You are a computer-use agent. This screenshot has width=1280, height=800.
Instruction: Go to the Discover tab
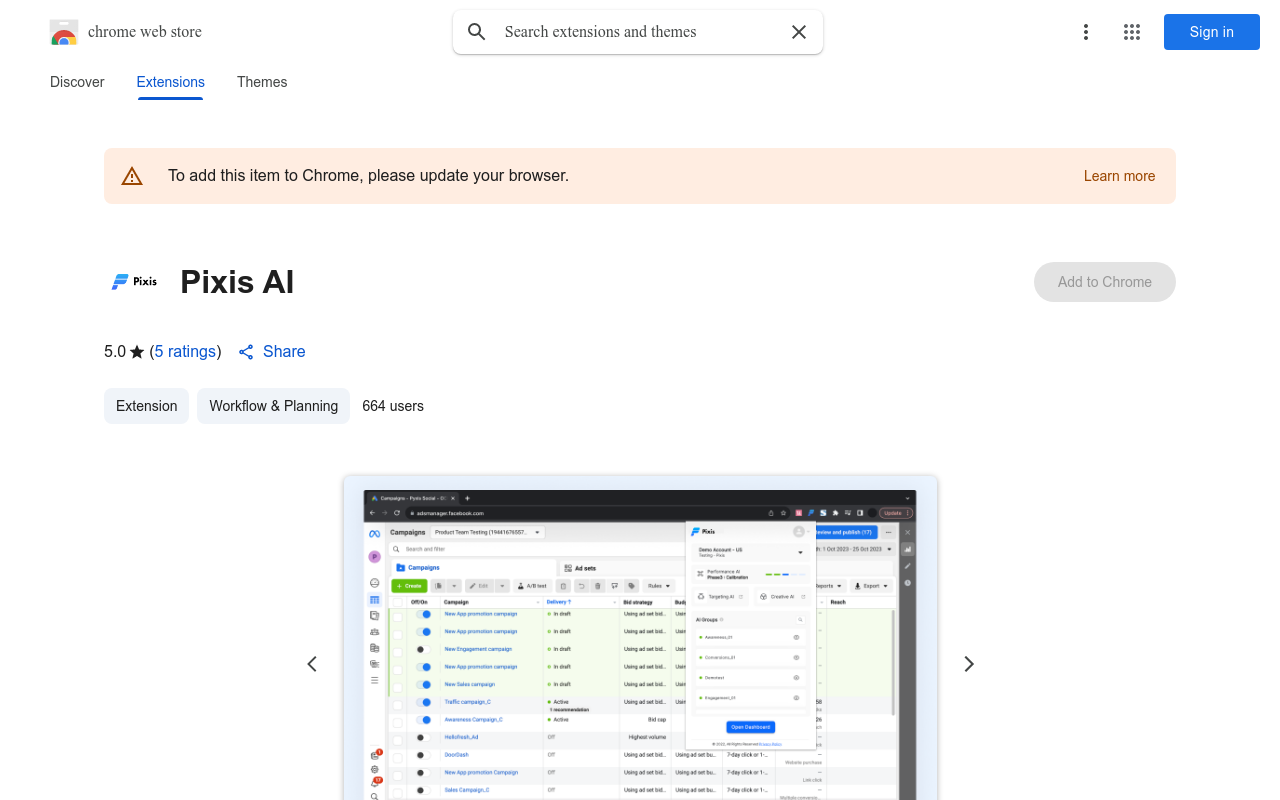77,82
